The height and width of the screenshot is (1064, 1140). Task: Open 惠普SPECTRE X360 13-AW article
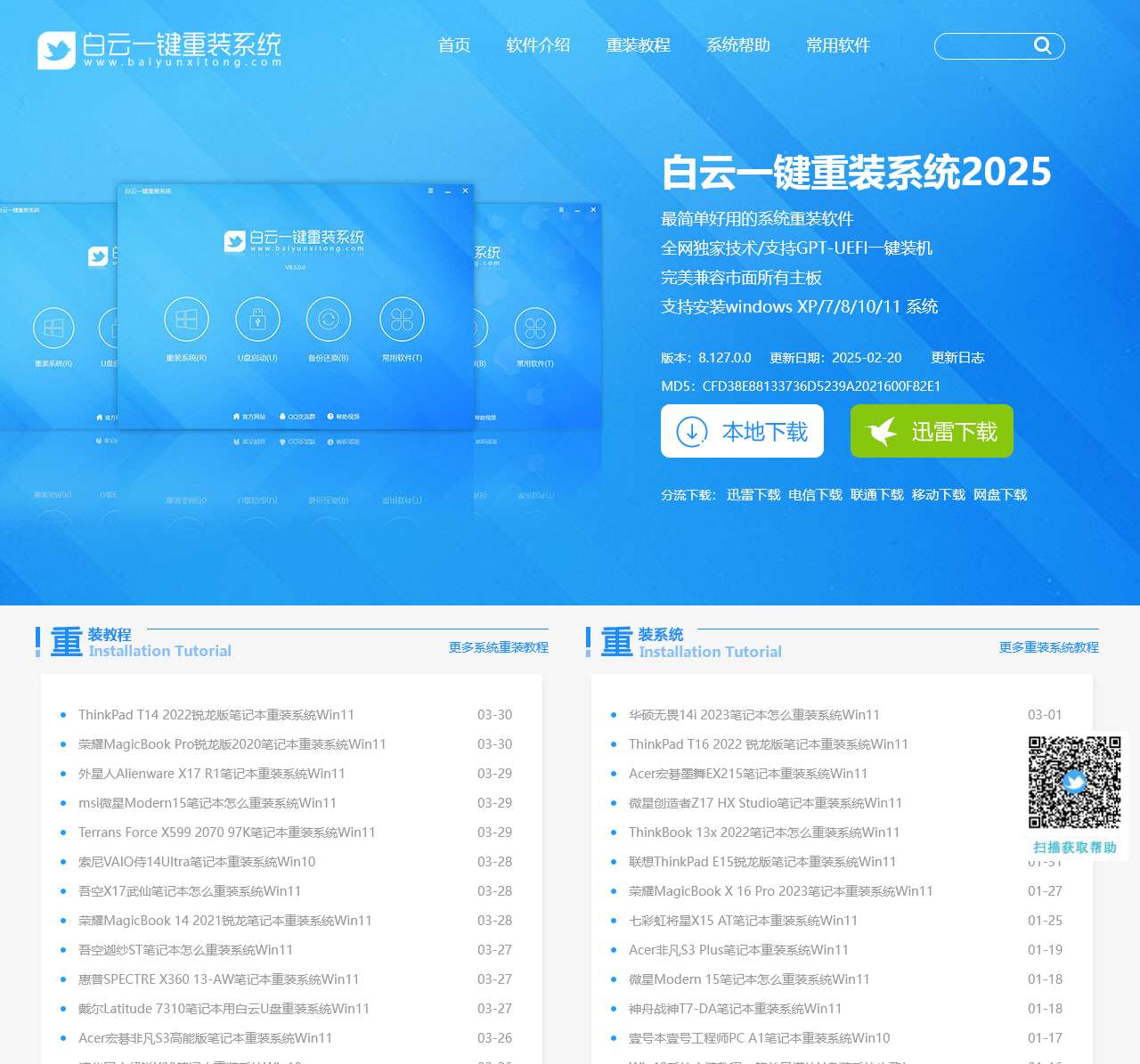pos(219,979)
